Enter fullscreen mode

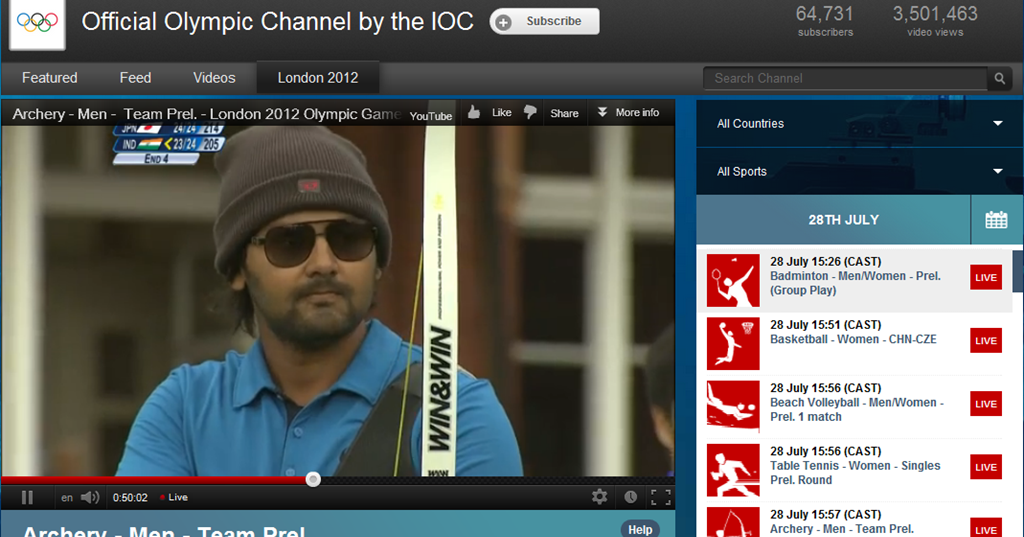pos(661,498)
